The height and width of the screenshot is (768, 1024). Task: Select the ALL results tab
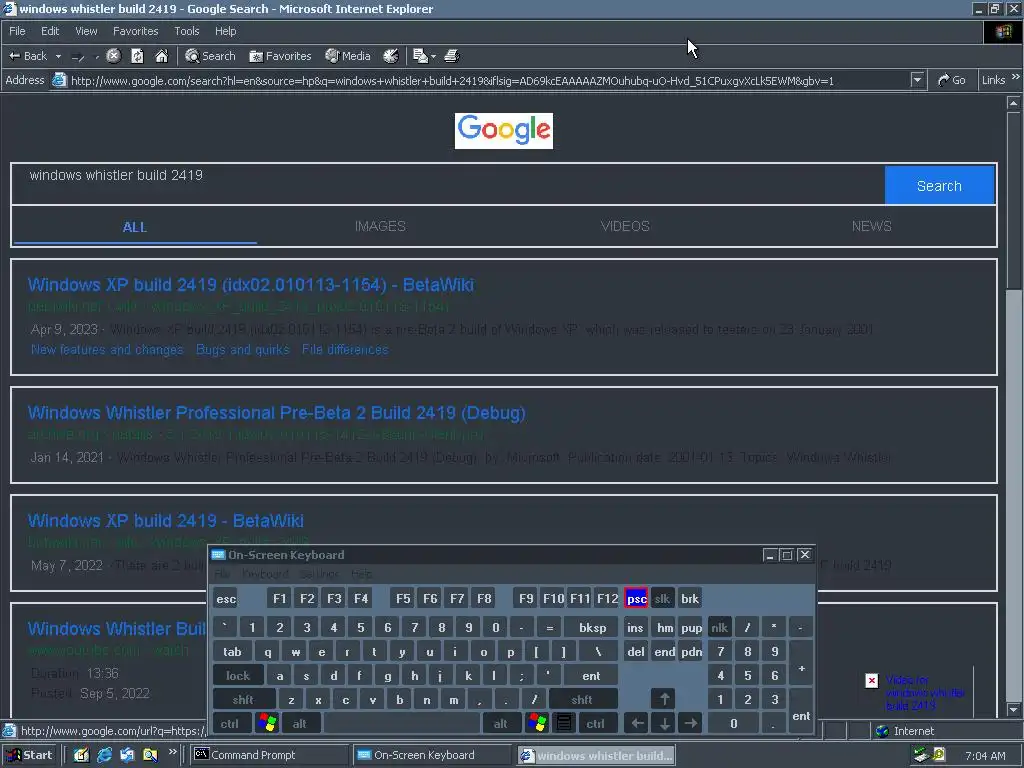[x=135, y=227]
